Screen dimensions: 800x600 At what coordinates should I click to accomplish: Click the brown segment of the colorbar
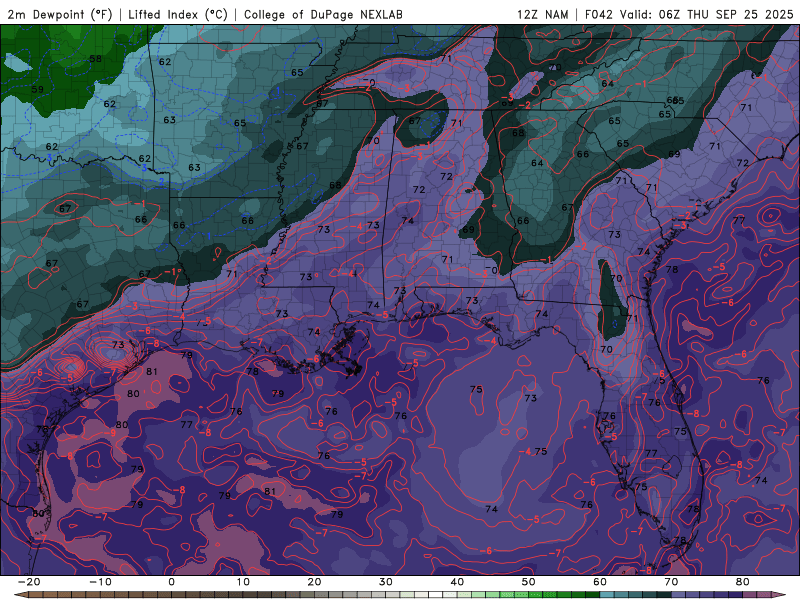coord(92,595)
